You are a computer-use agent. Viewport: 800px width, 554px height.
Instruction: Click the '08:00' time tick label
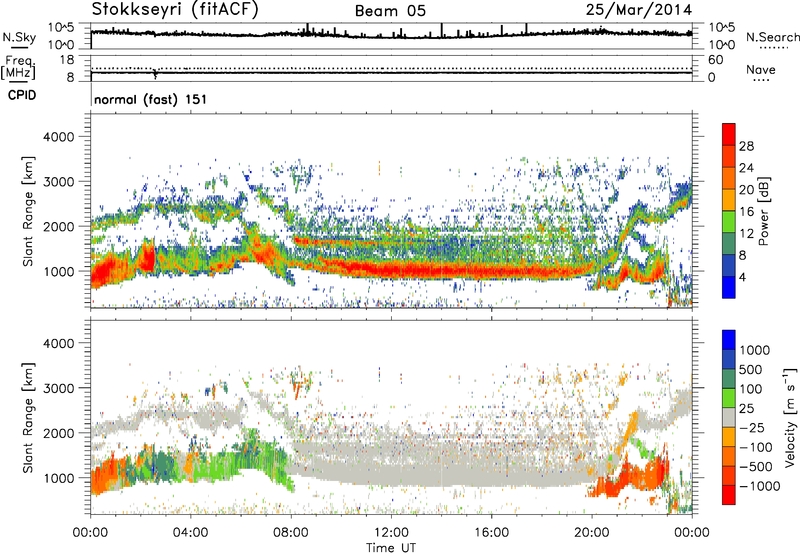click(x=291, y=533)
